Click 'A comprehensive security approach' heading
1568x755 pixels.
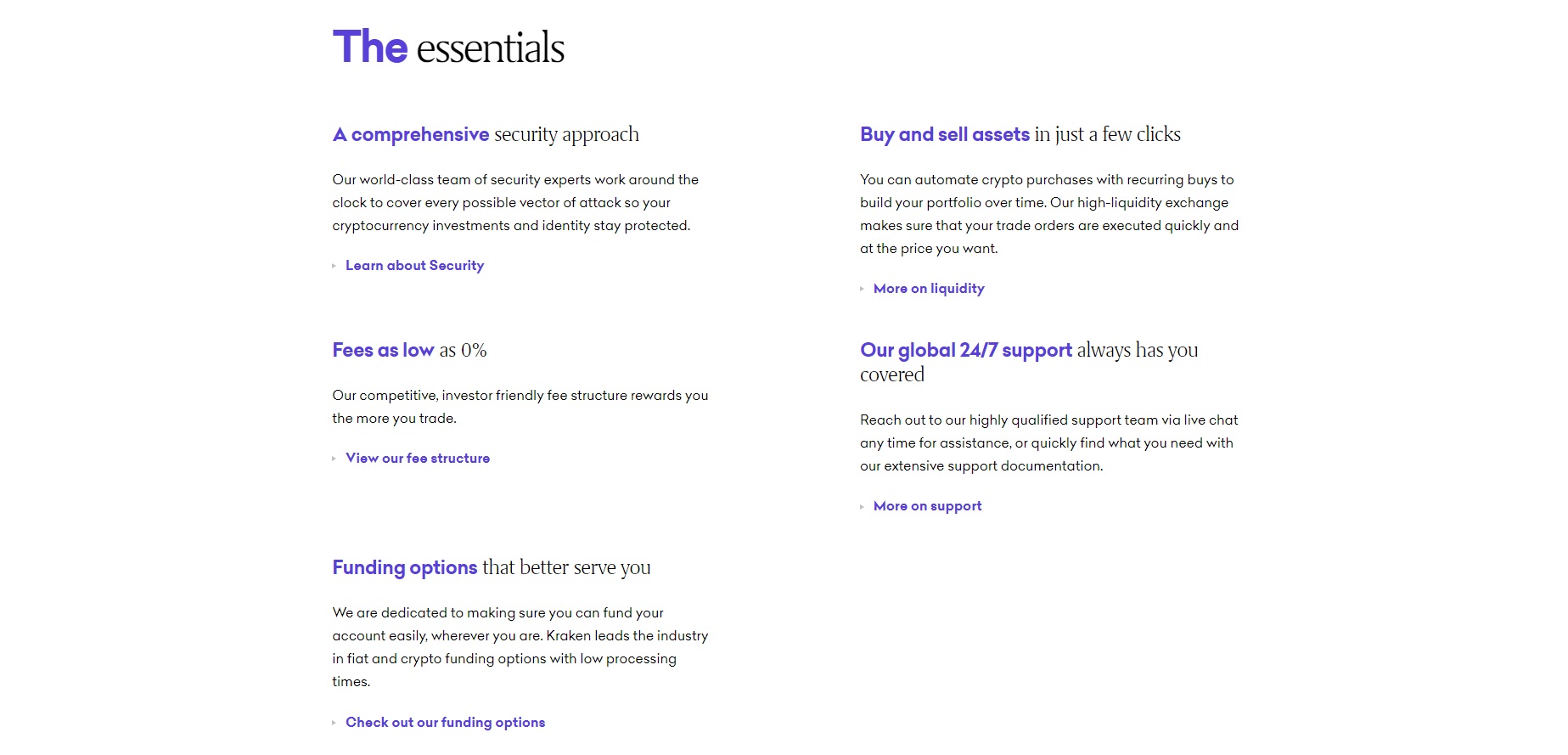point(486,135)
